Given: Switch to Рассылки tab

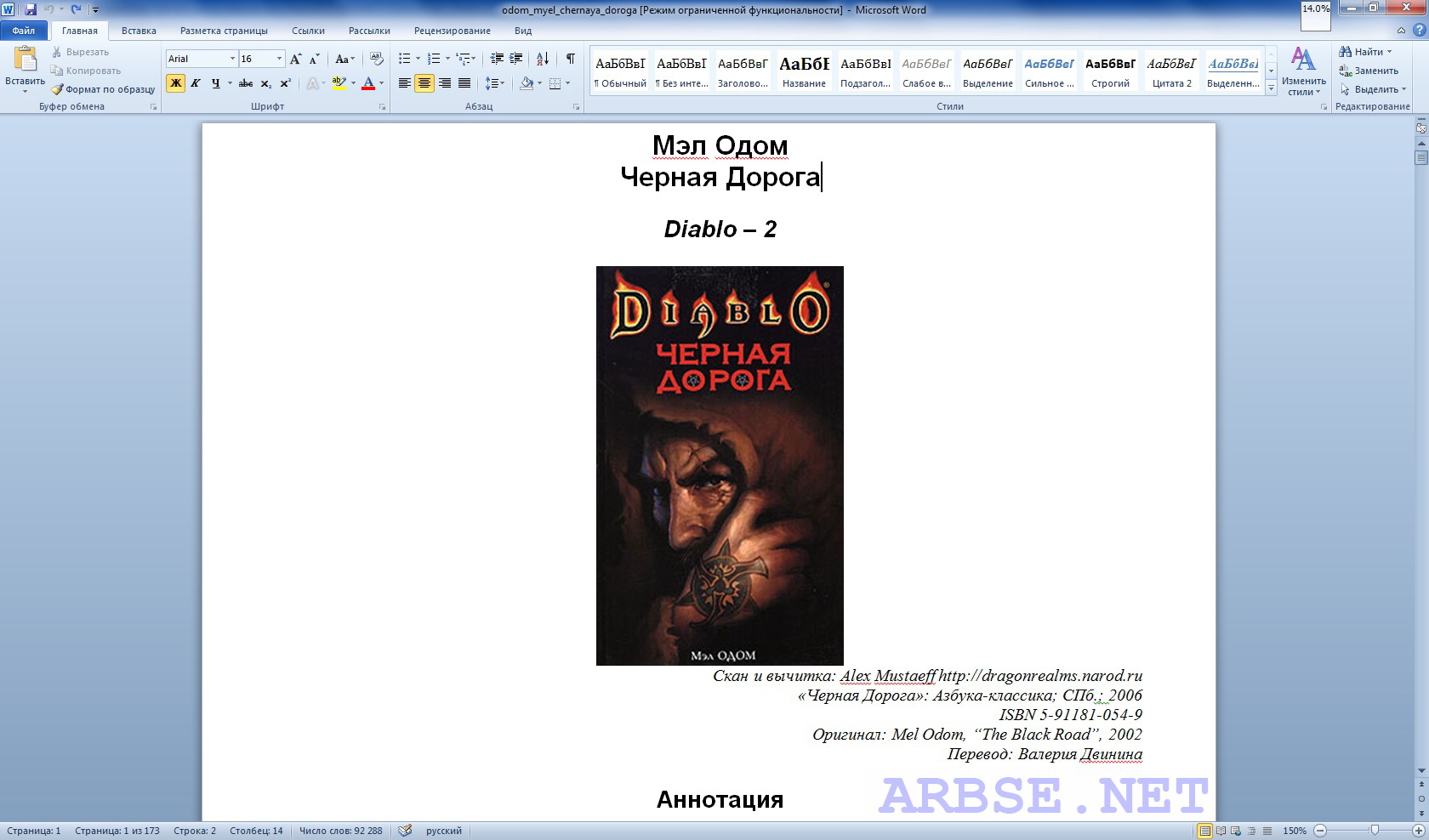Looking at the screenshot, I should pos(369,31).
